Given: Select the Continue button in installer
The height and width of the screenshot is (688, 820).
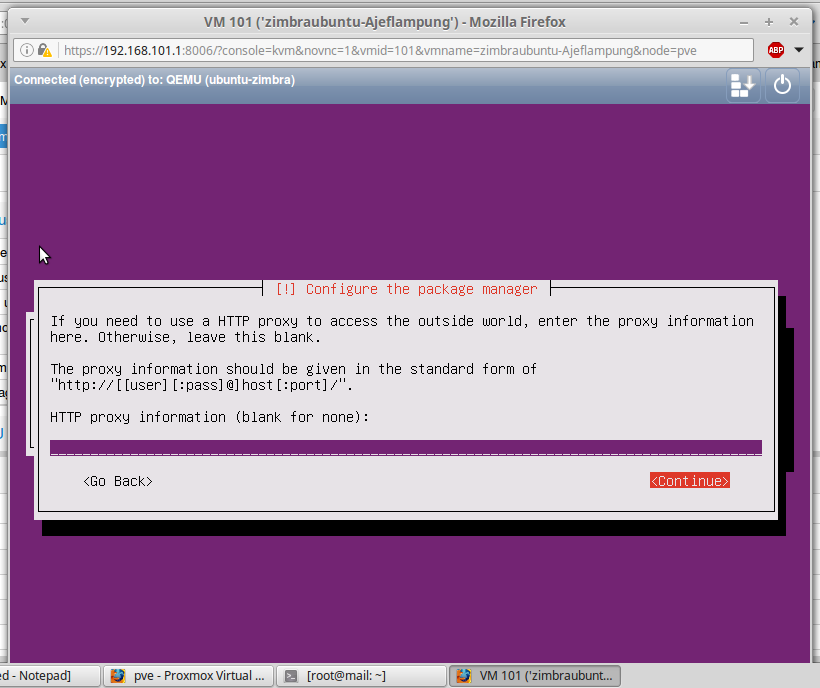Looking at the screenshot, I should click(690, 481).
